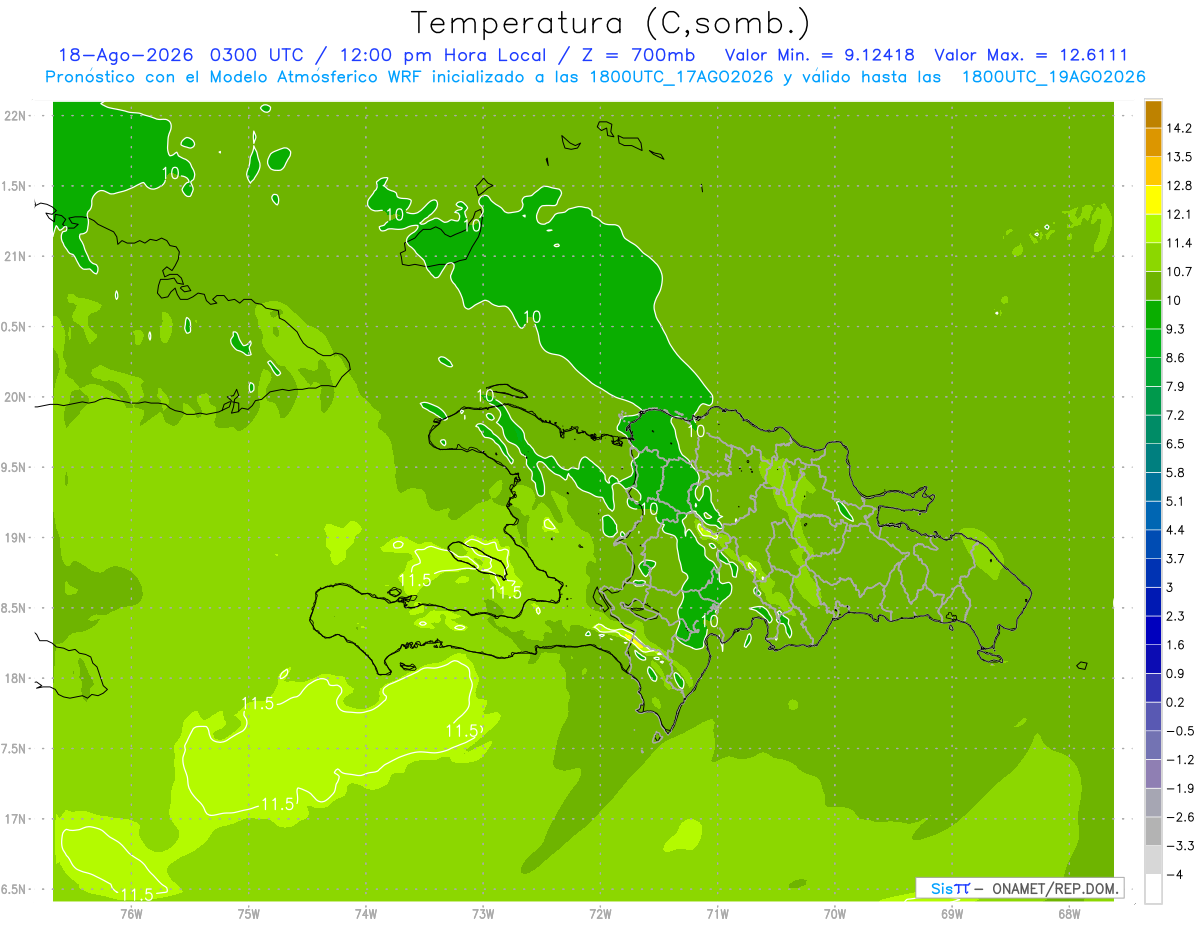Click the '72W' longitude label
1200x927 pixels.
[600, 913]
